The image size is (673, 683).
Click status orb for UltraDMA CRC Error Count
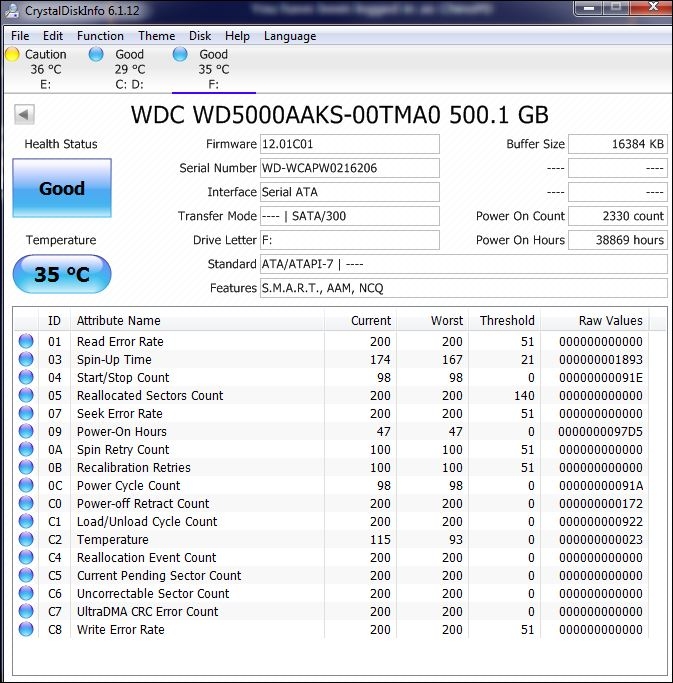point(26,611)
